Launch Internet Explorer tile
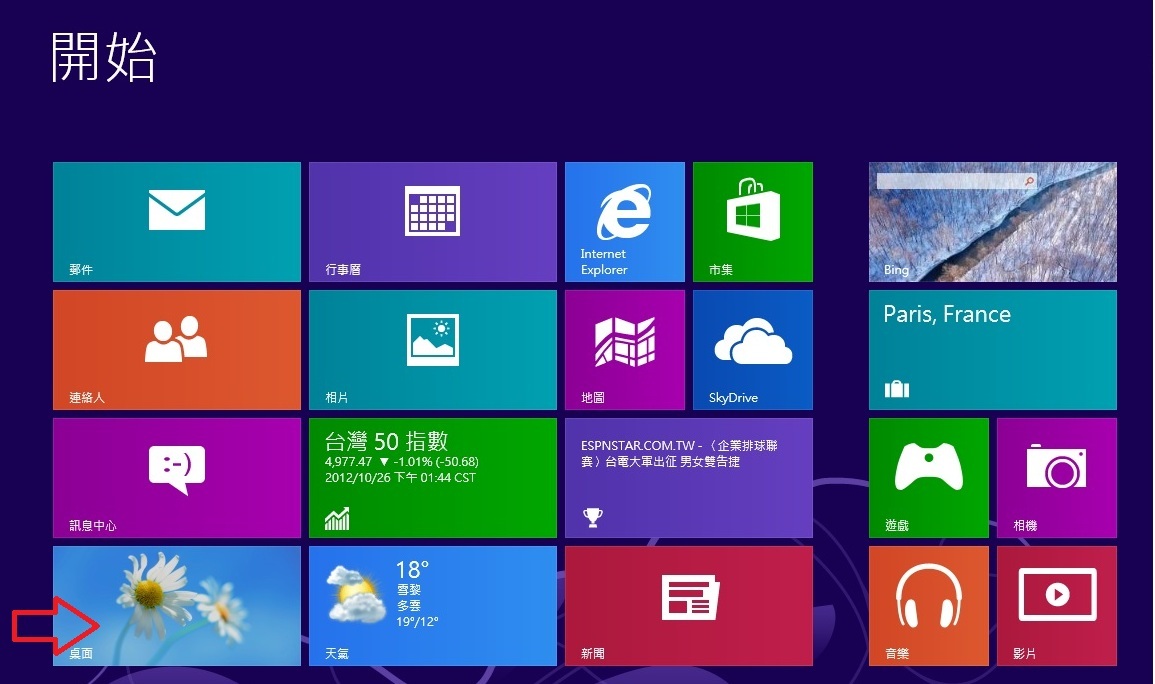 pyautogui.click(x=624, y=221)
